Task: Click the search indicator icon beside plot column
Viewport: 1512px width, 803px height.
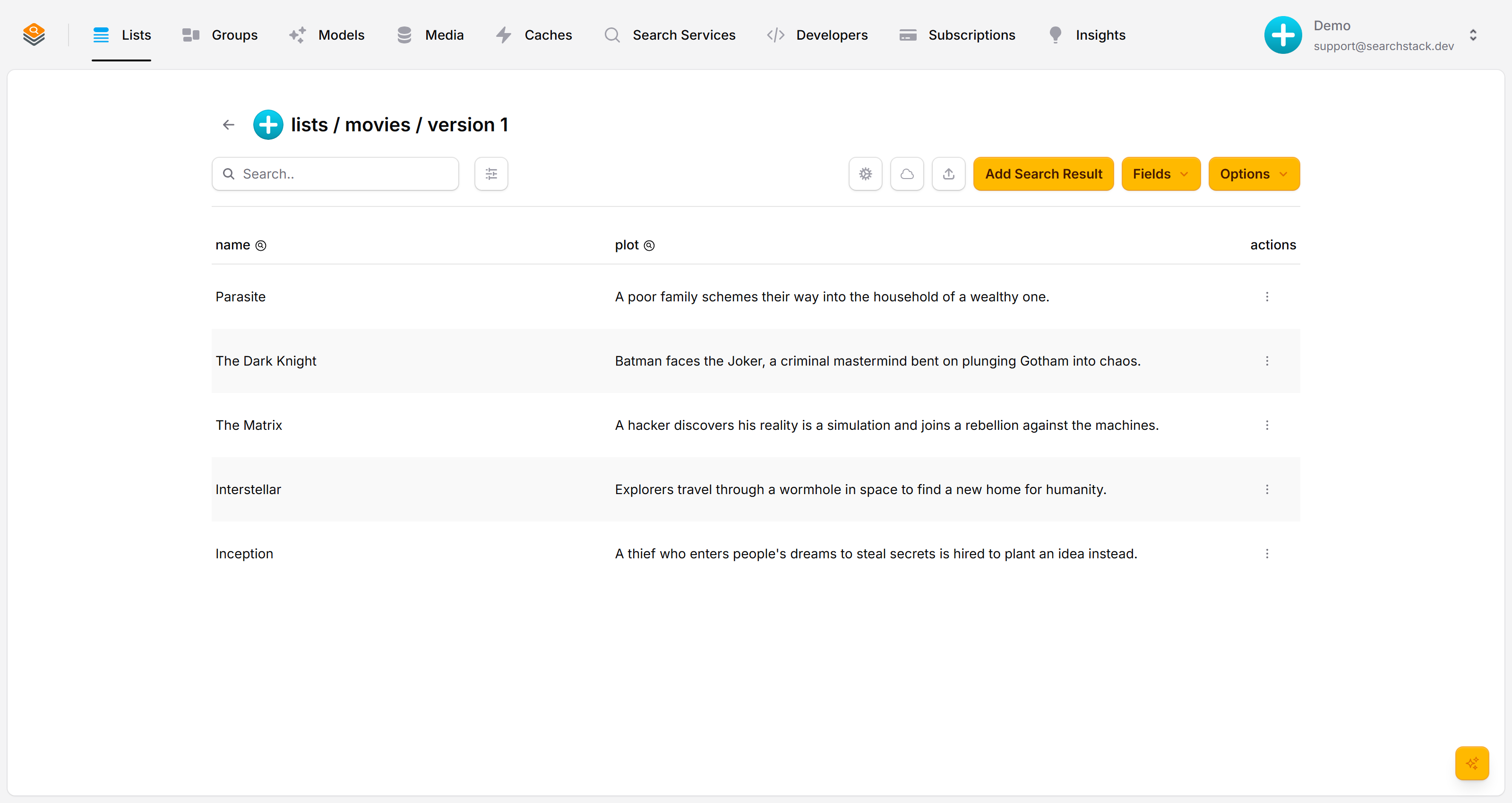Action: click(649, 245)
